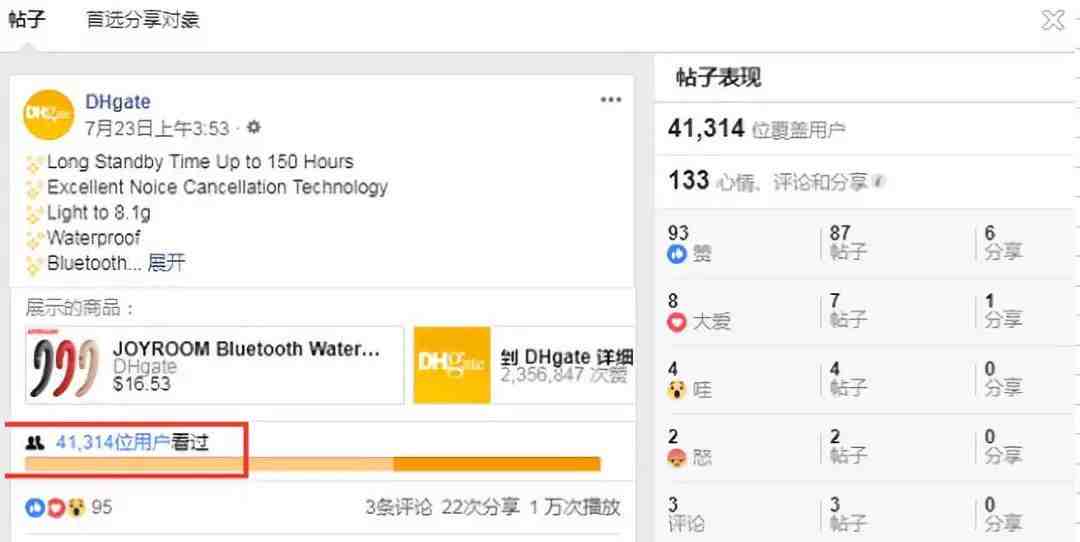Click the DHgate page profile avatar
The width and height of the screenshot is (1080, 542).
click(x=48, y=115)
